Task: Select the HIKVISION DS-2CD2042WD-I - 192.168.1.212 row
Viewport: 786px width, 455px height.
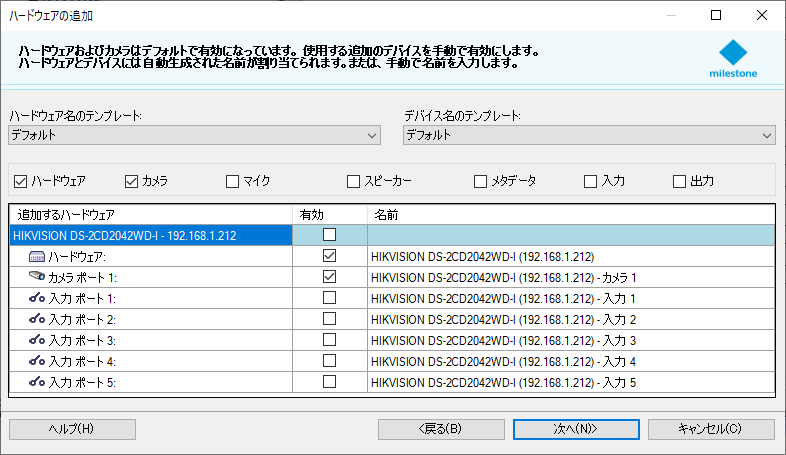Action: (150, 236)
